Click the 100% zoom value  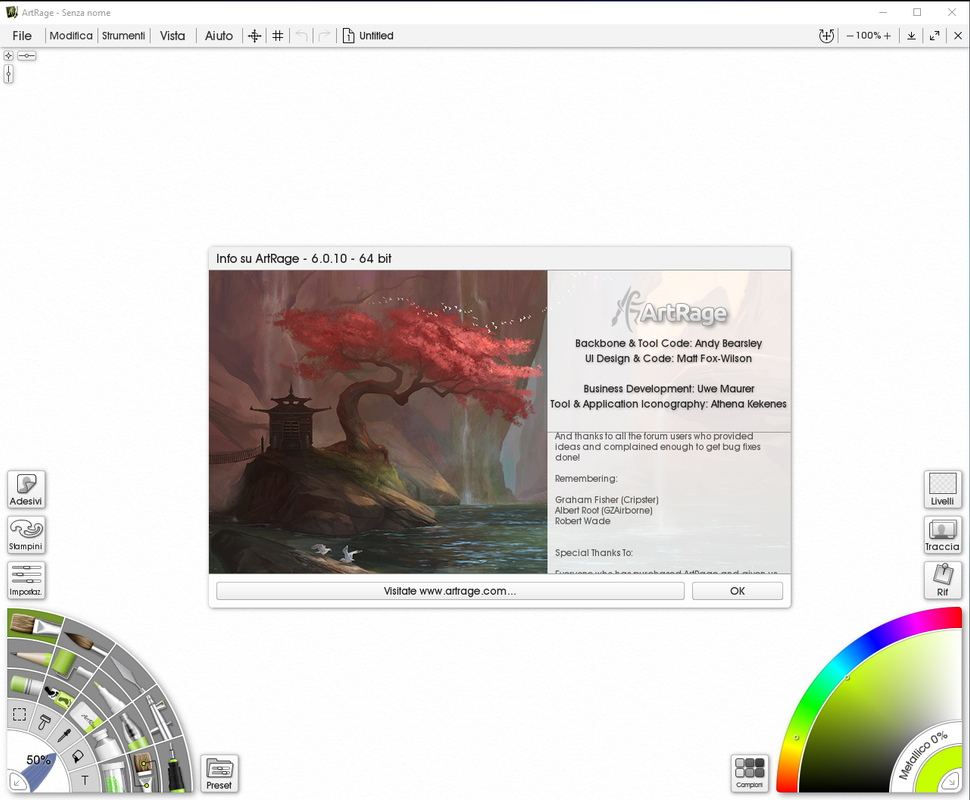tap(869, 35)
